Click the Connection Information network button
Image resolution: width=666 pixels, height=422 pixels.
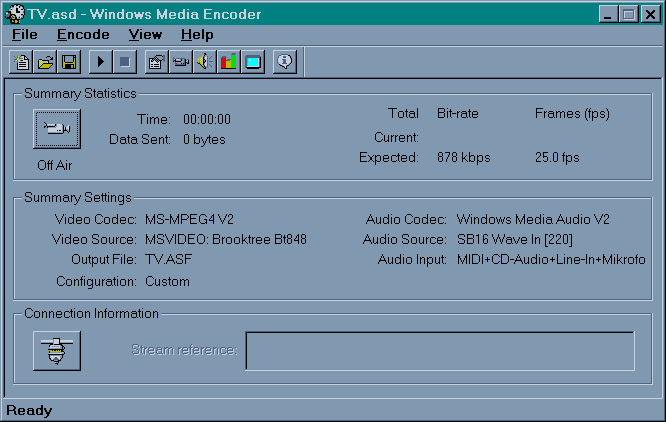click(57, 350)
